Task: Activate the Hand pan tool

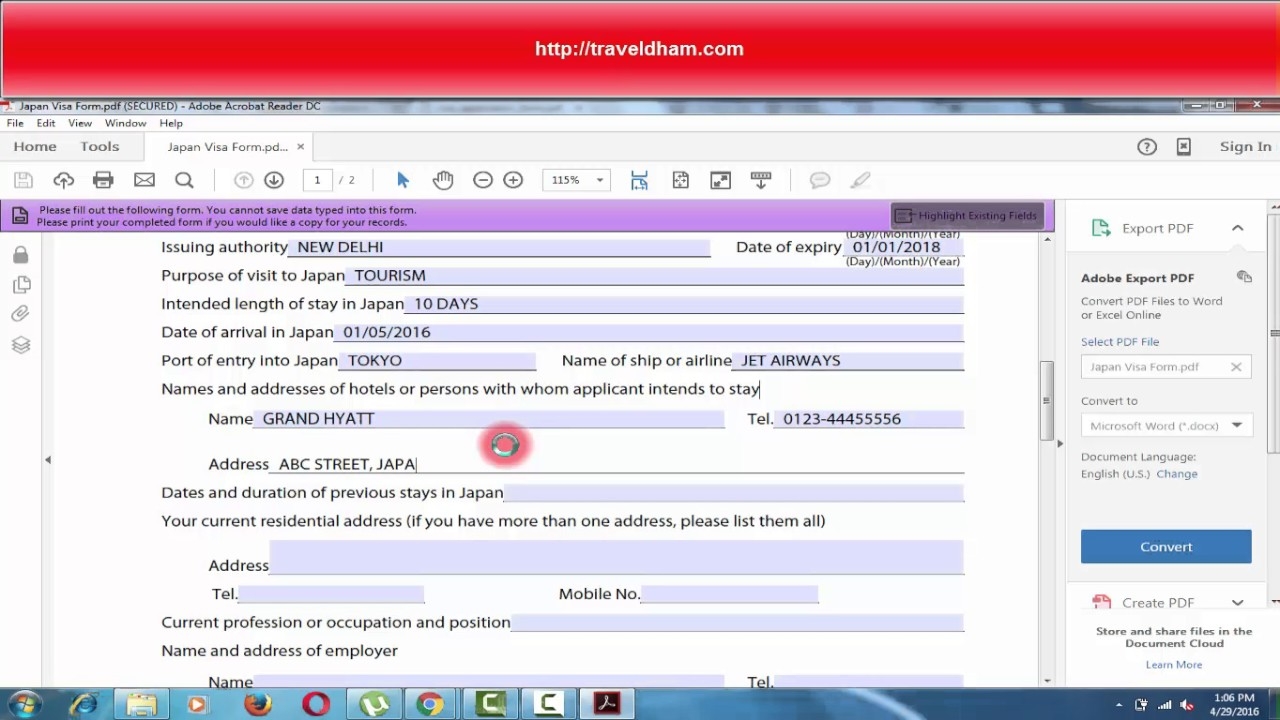Action: [443, 180]
